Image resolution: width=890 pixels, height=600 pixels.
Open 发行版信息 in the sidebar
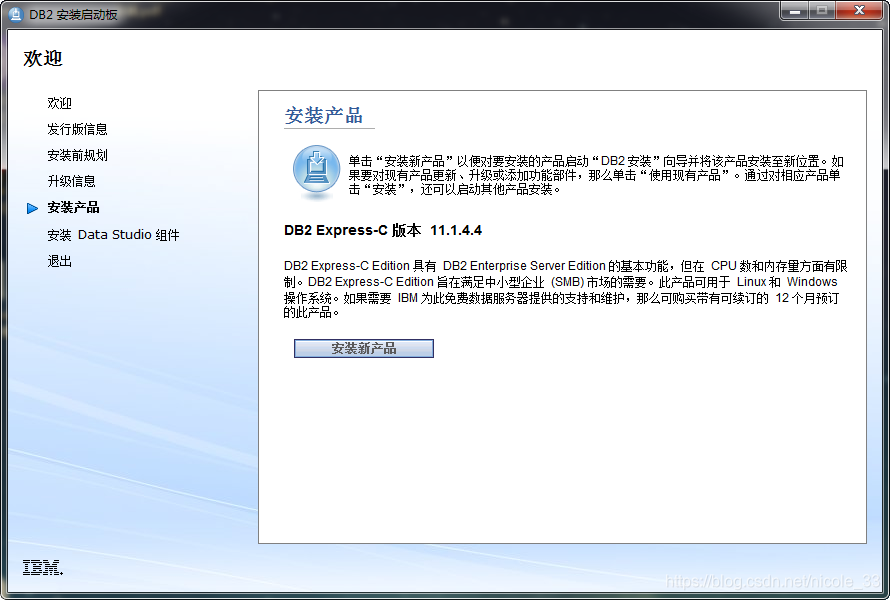(77, 129)
